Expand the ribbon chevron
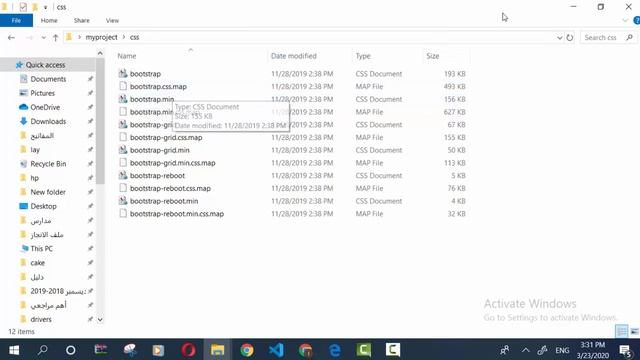Screen dimensions: 640x360 (625, 20)
